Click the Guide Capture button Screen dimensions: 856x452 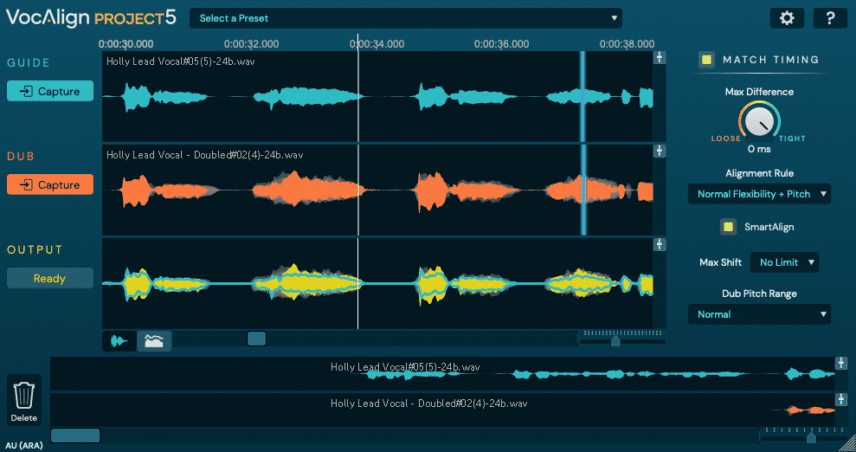coord(50,91)
